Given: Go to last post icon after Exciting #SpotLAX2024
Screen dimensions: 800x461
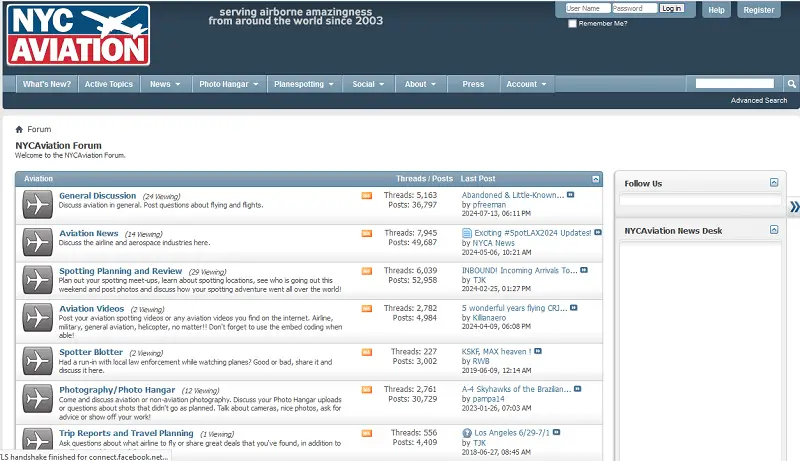Looking at the screenshot, I should pos(597,233).
